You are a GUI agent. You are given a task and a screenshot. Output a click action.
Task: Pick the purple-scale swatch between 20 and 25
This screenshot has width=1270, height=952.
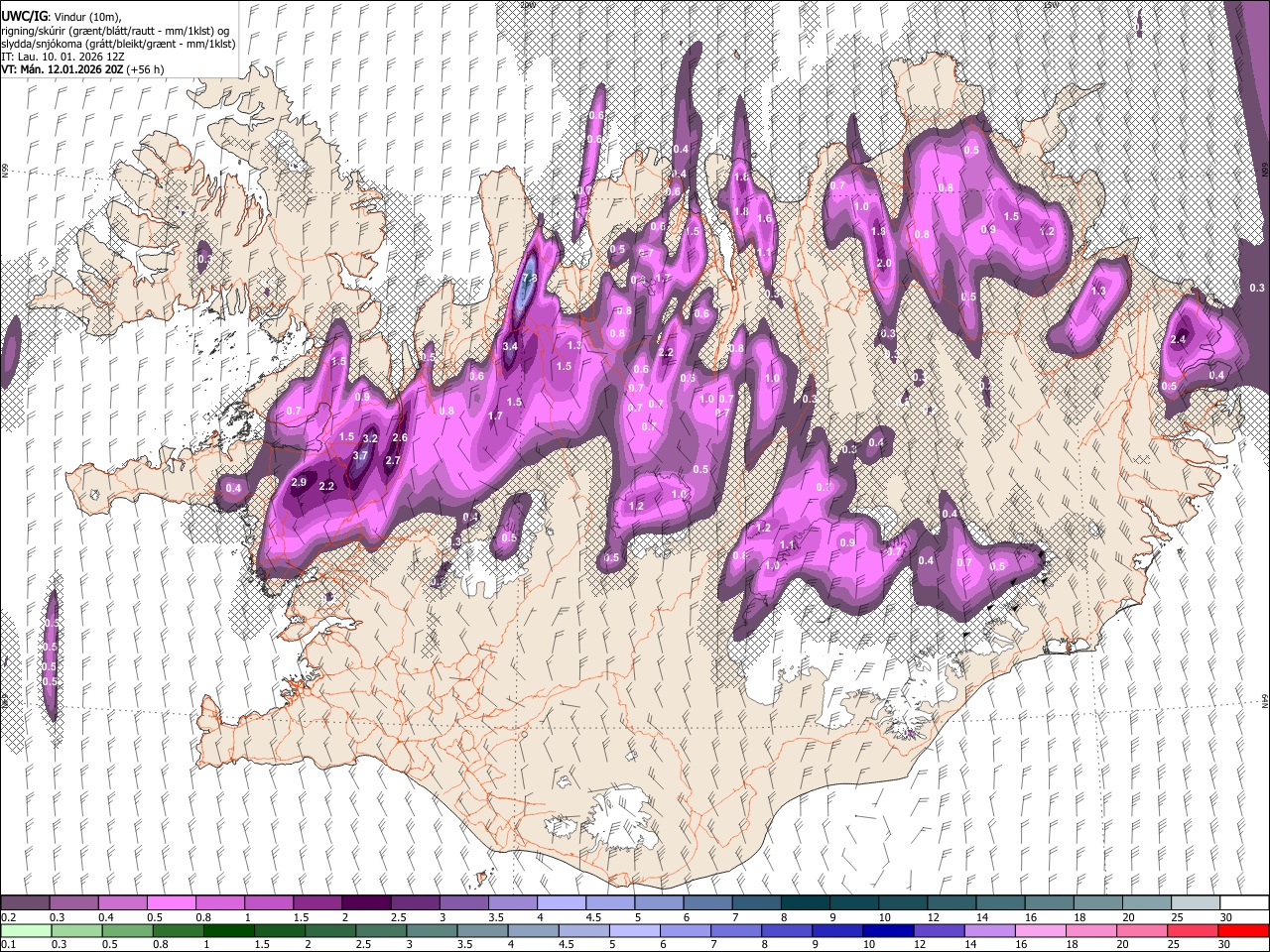point(1147,902)
